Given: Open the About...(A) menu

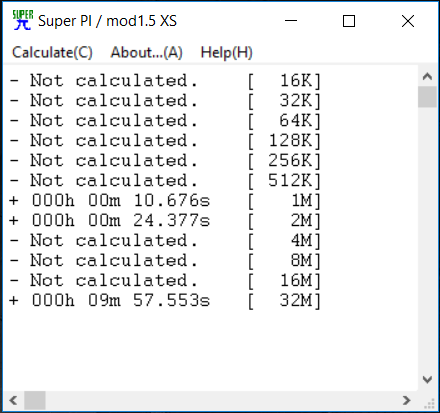Looking at the screenshot, I should (x=147, y=52).
